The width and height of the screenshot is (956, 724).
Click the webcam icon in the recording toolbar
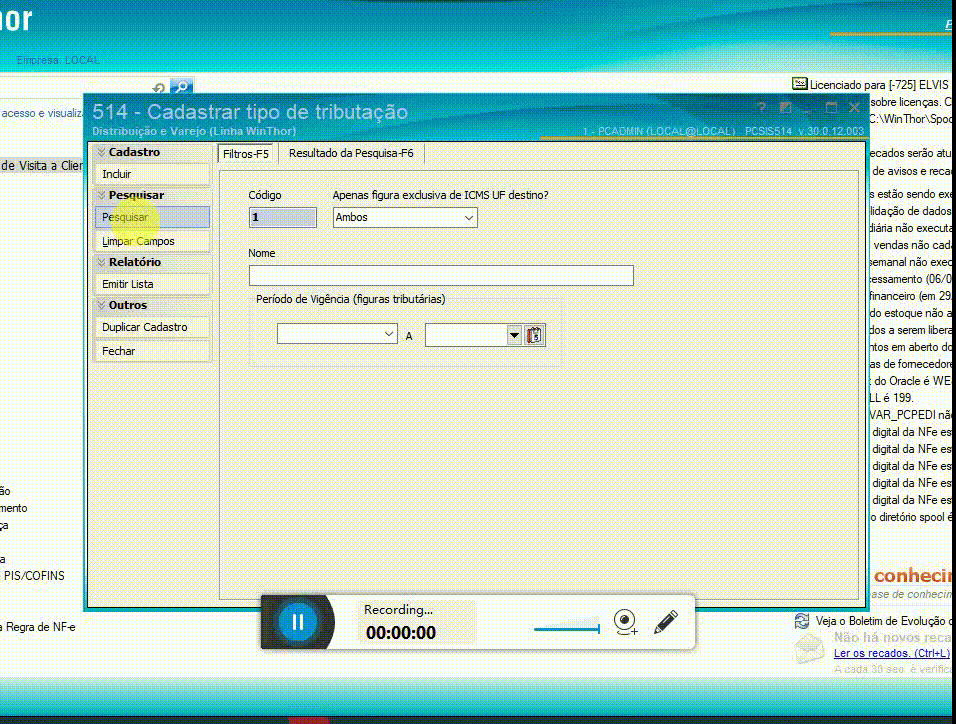click(x=625, y=622)
